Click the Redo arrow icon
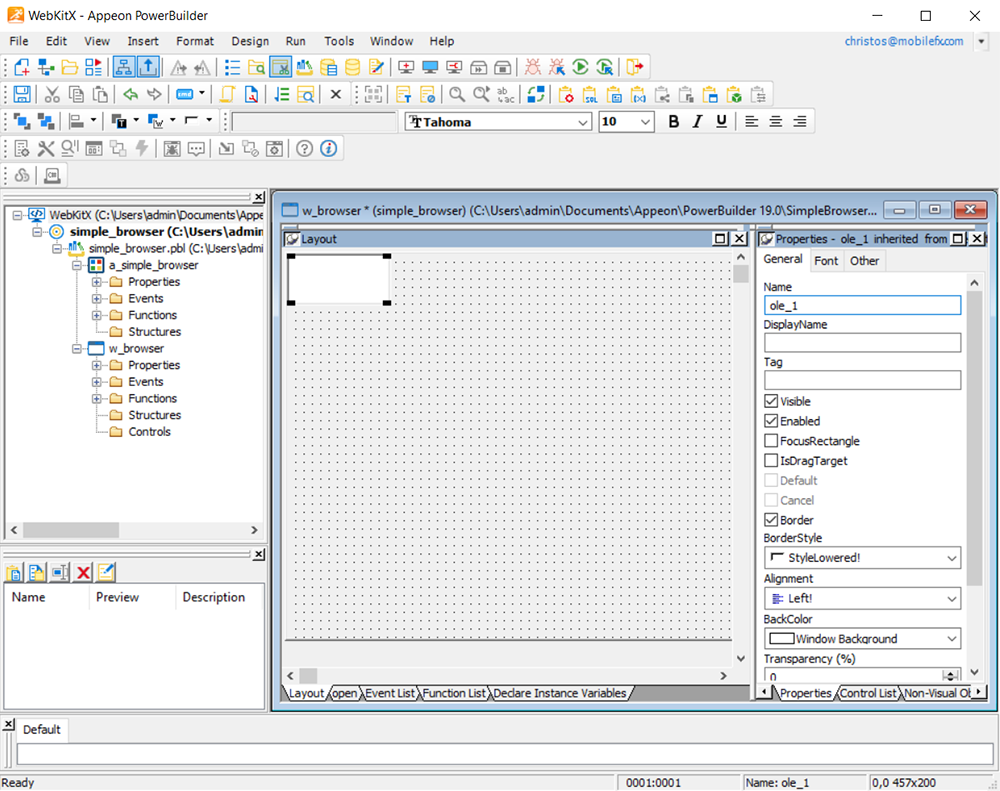 [x=154, y=94]
